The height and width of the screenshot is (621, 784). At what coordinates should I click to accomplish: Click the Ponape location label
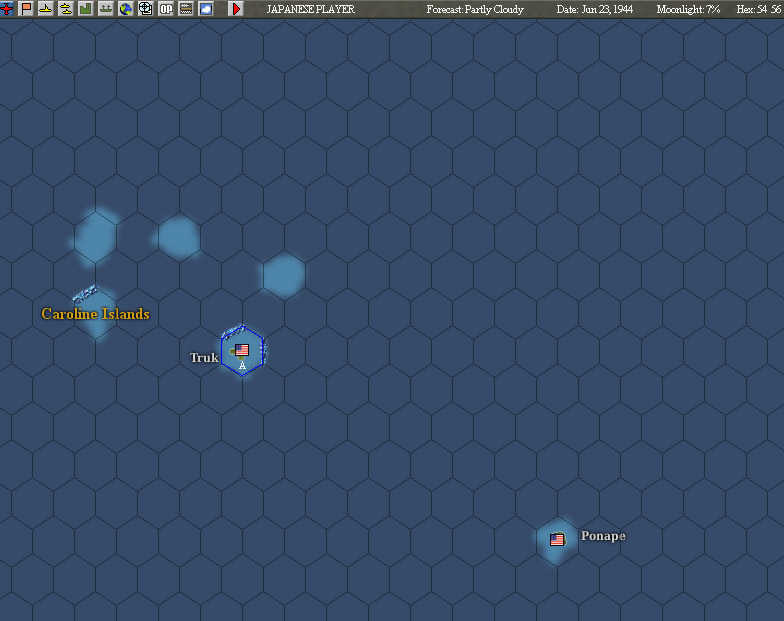click(603, 536)
